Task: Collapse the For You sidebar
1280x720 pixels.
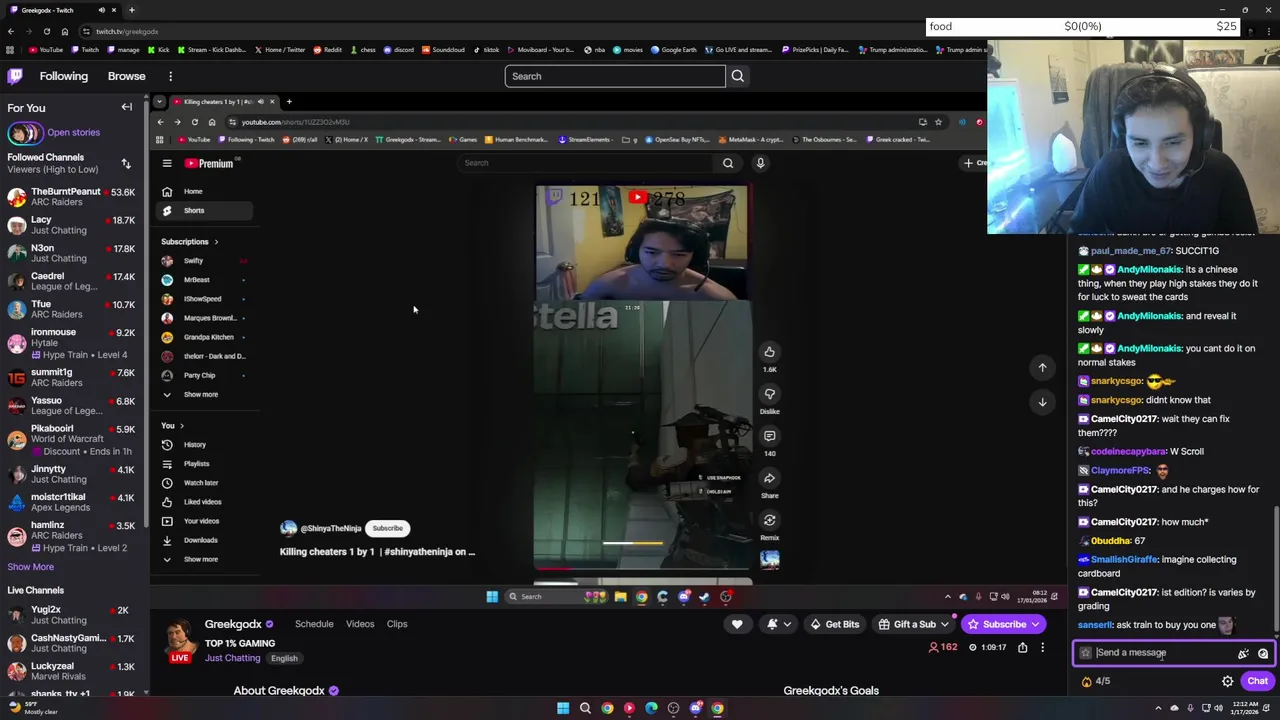Action: pos(127,107)
